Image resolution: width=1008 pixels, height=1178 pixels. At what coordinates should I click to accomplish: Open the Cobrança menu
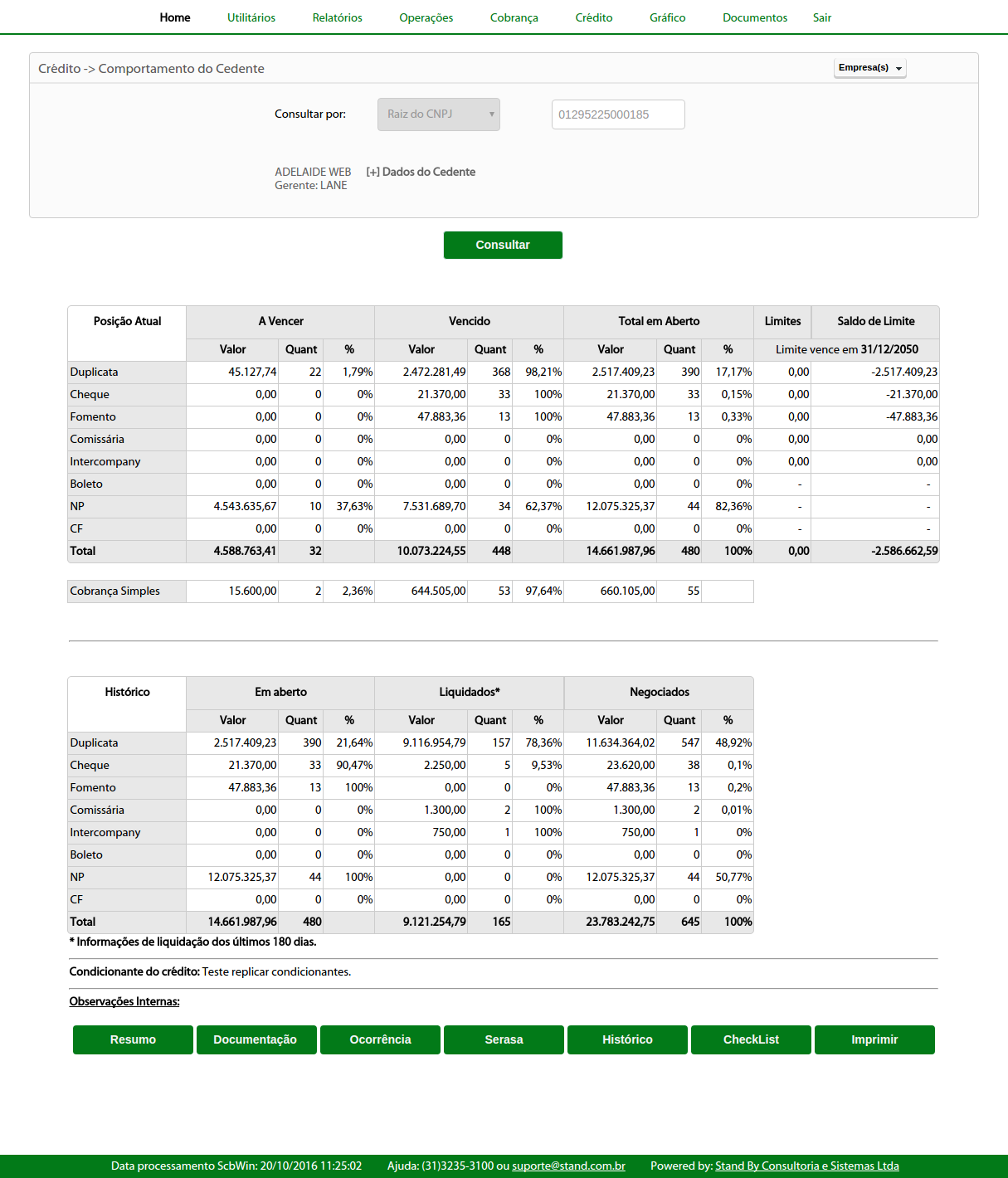pos(514,17)
